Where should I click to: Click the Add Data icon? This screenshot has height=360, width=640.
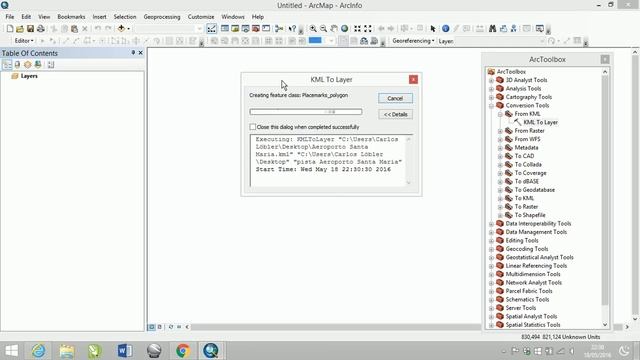click(121, 29)
